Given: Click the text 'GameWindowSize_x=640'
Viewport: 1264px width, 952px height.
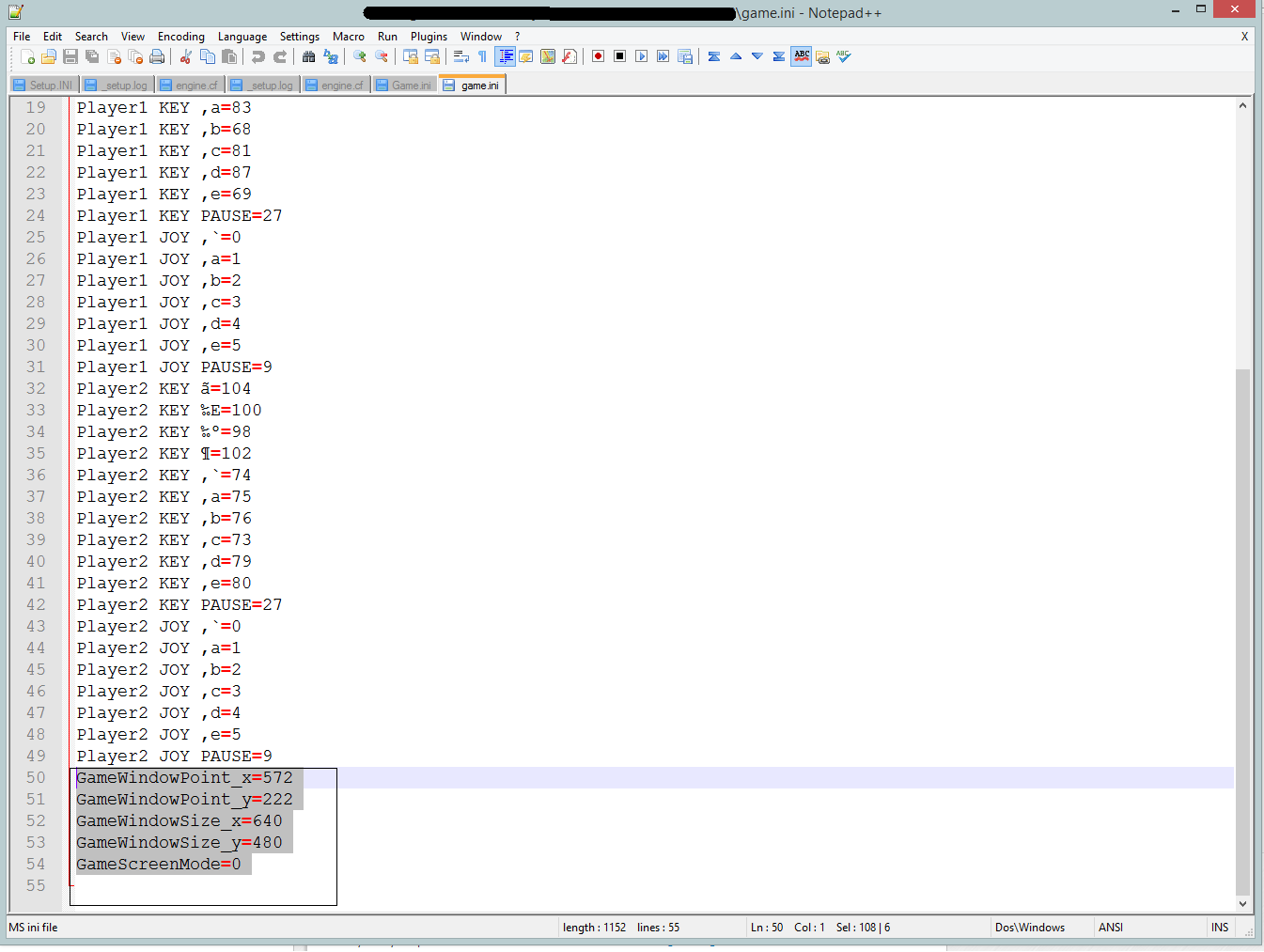Looking at the screenshot, I should click(x=179, y=821).
